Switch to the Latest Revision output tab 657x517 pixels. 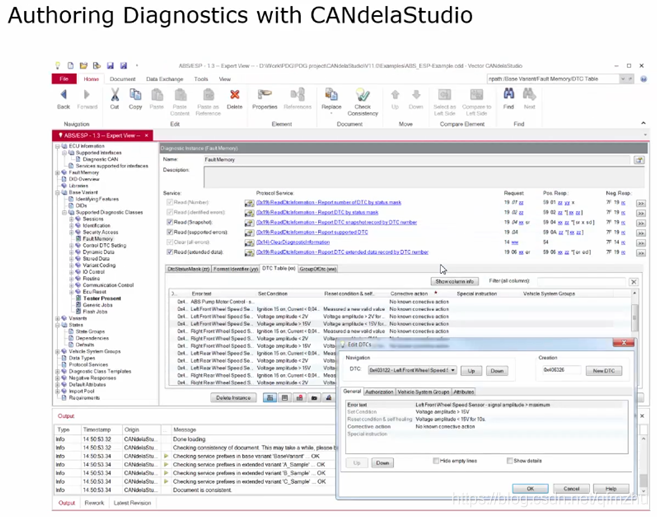(132, 503)
